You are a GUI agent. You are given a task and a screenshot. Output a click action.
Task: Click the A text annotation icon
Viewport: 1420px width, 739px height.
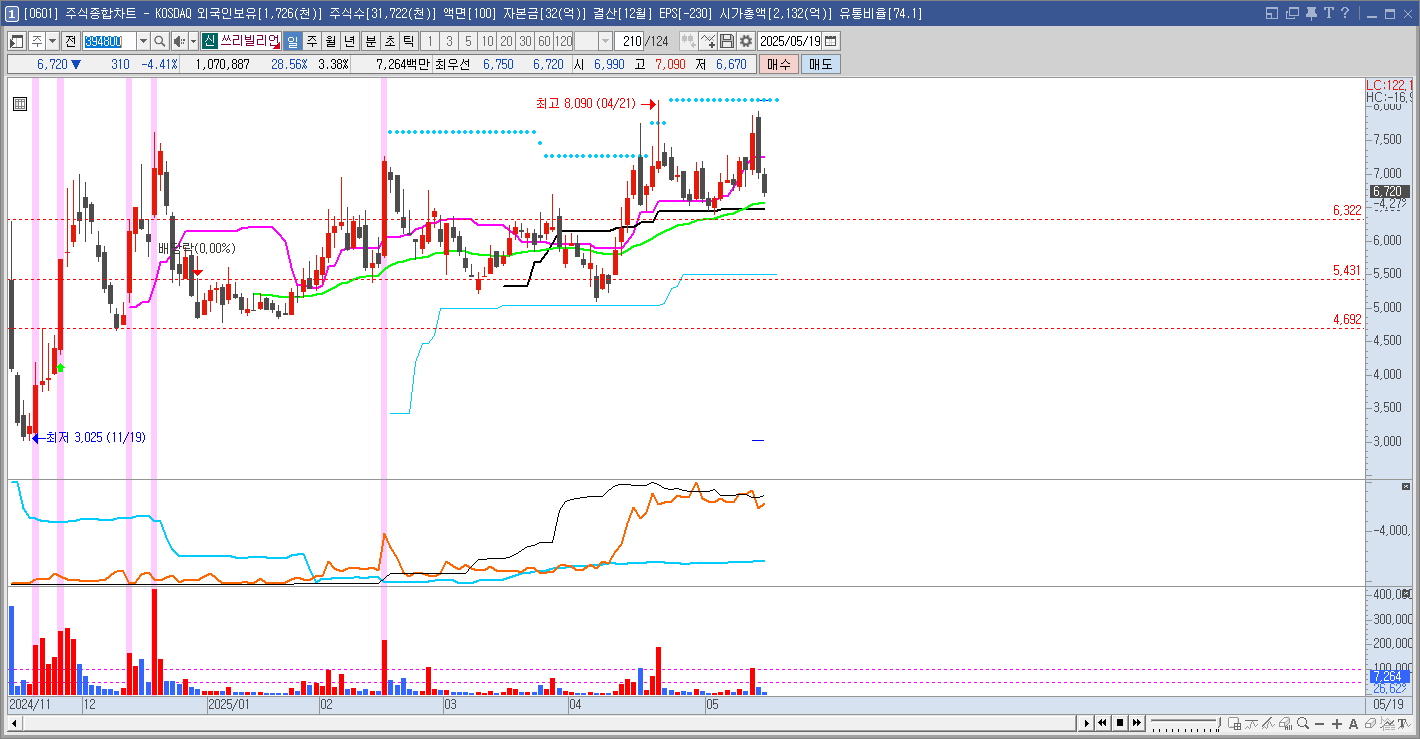pos(1353,723)
